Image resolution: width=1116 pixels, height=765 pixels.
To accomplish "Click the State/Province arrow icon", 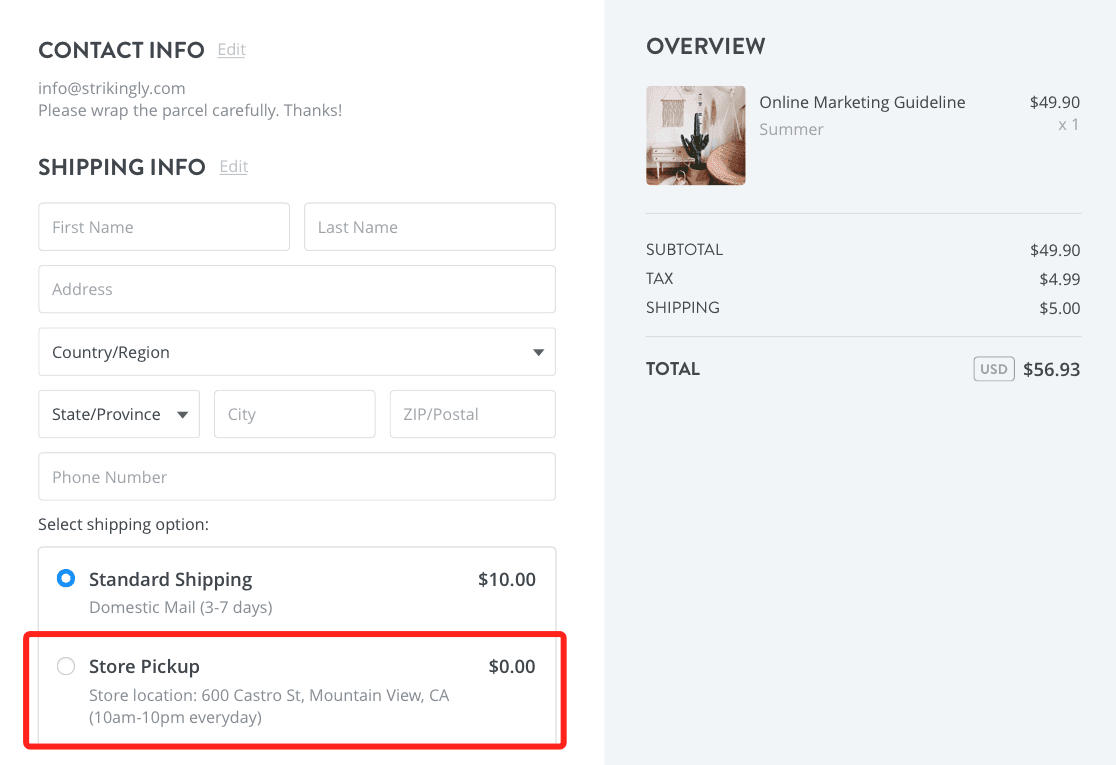I will 183,415.
